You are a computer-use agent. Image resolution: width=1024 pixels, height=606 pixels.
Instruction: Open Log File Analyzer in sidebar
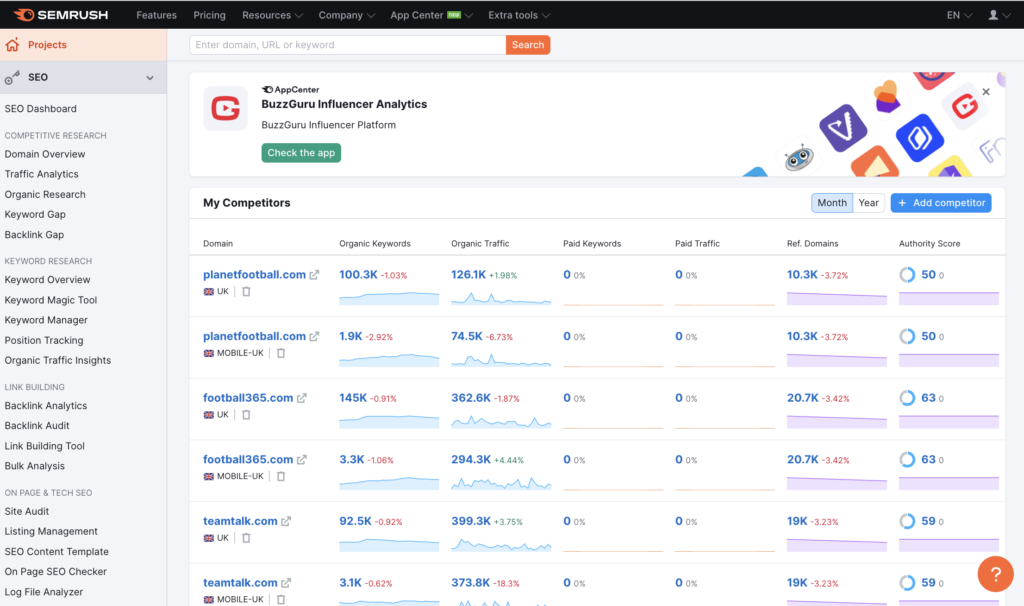pyautogui.click(x=44, y=592)
